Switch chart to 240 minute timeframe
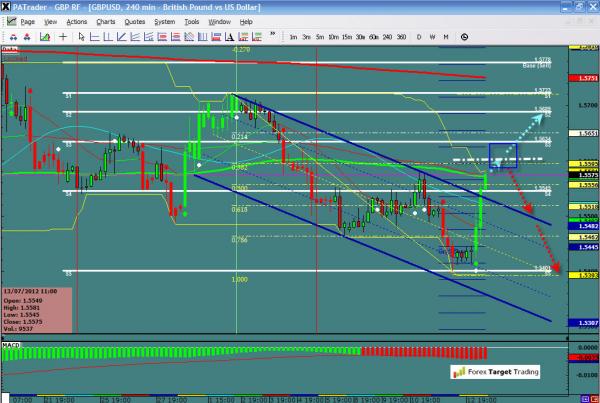The height and width of the screenshot is (403, 600). pos(388,36)
